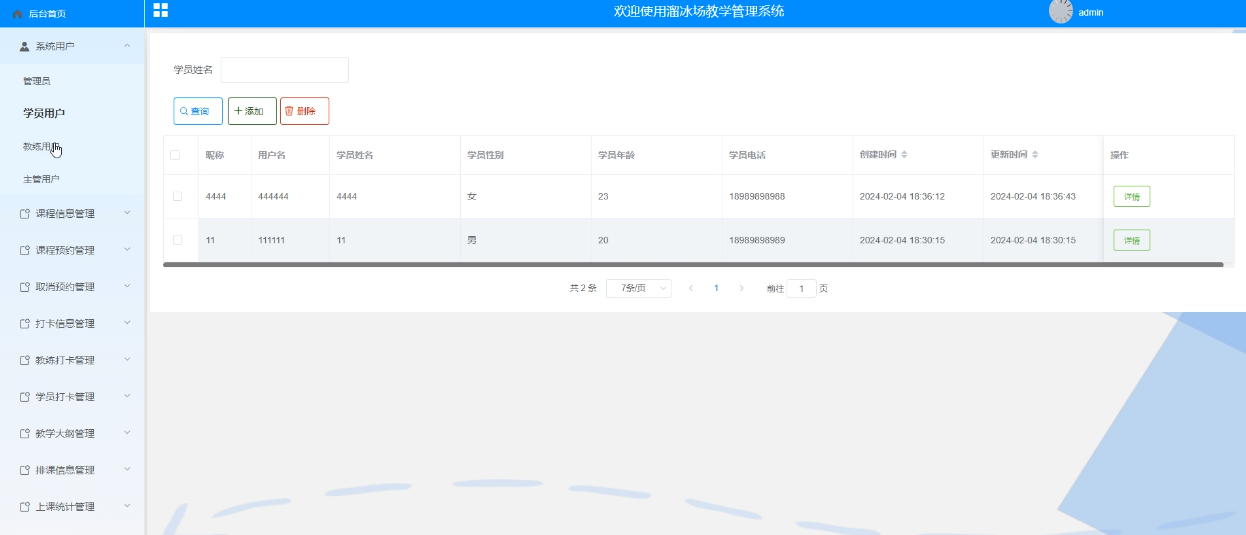Sort by 更新时间 using its sort arrows
This screenshot has width=1246, height=535.
(x=1035, y=155)
